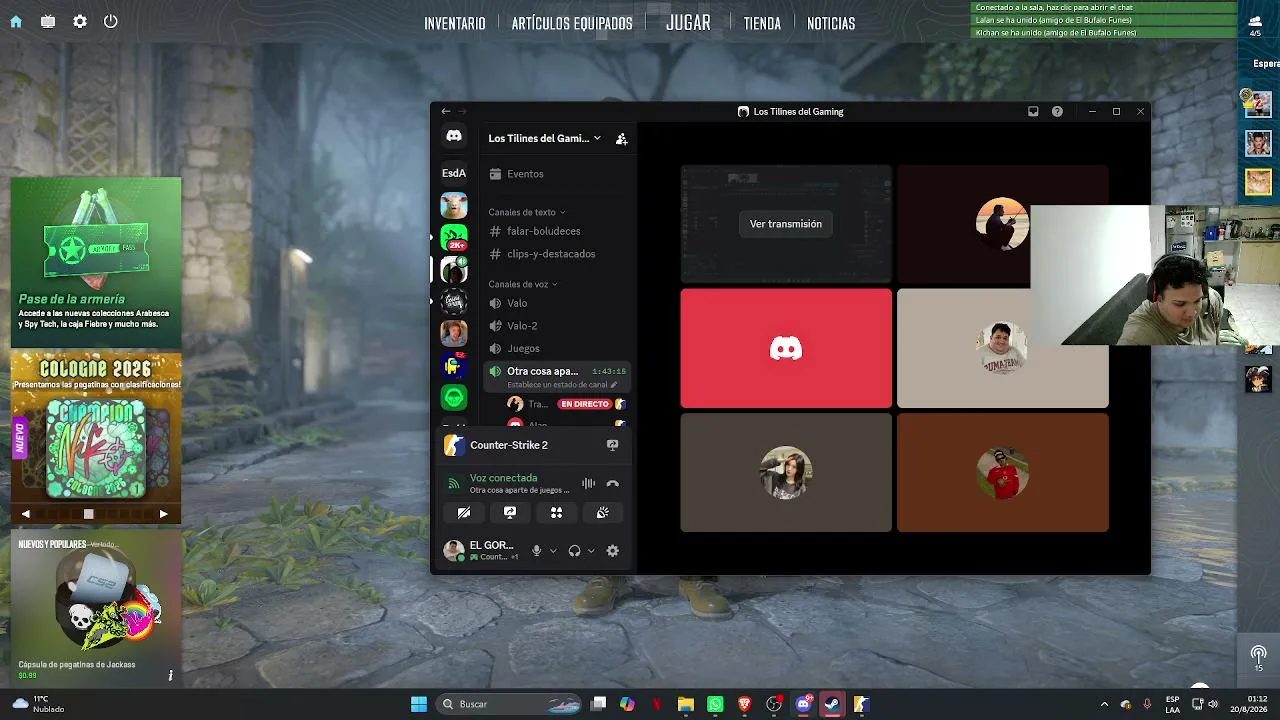Select the sheep avatar server in Discord
Image resolution: width=1280 pixels, height=720 pixels.
[454, 205]
